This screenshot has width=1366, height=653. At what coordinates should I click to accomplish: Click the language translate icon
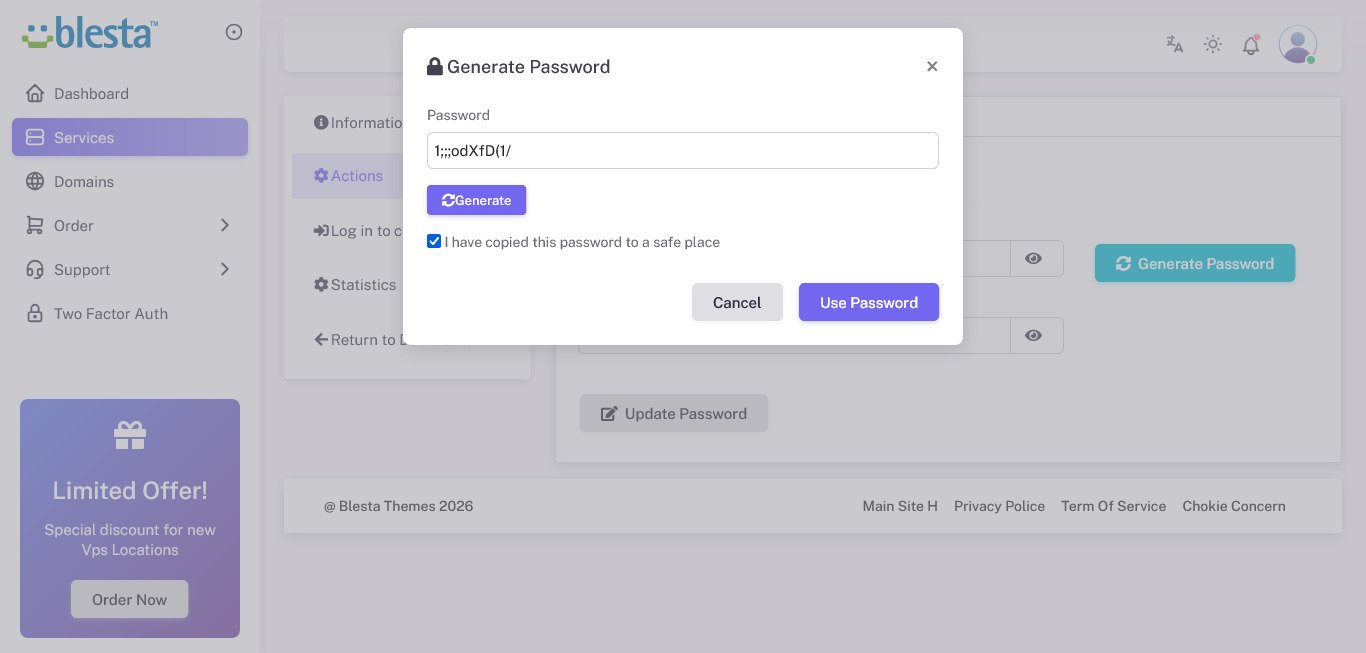click(x=1175, y=44)
